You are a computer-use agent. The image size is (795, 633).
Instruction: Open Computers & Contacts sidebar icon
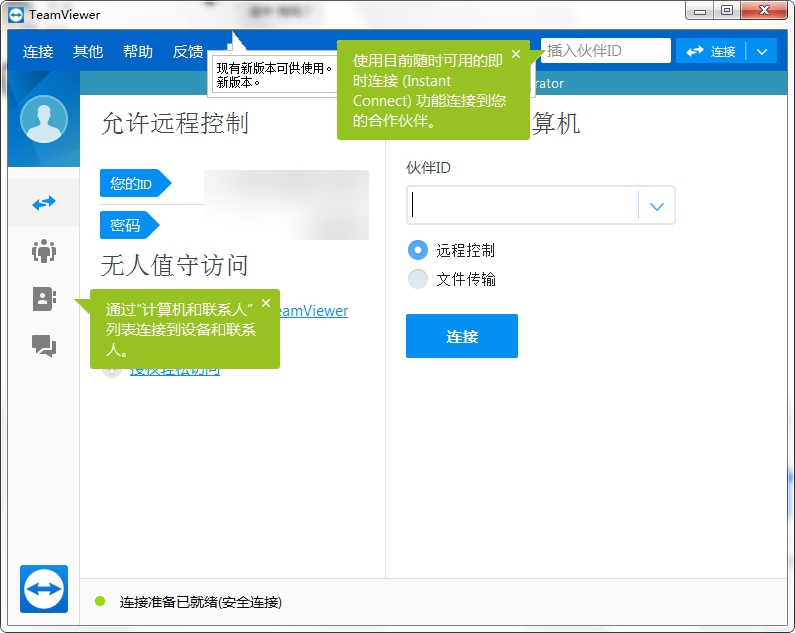[x=44, y=299]
